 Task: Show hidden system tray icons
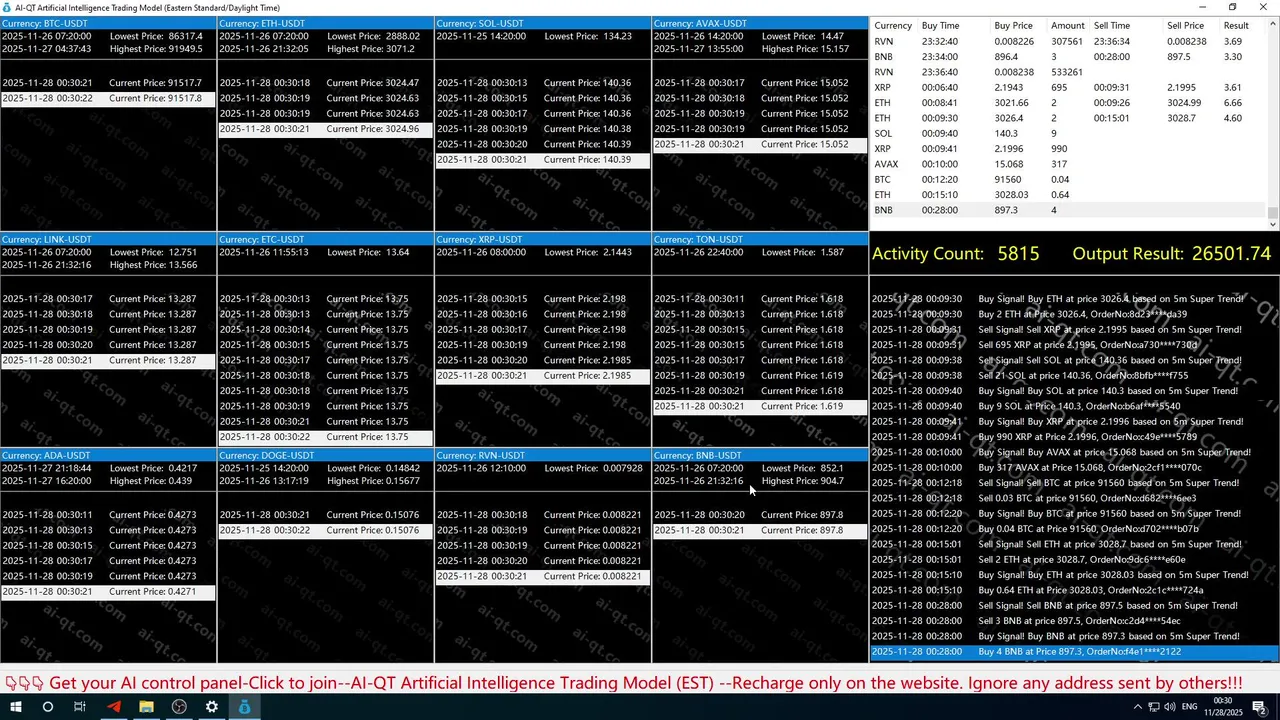[x=1138, y=707]
